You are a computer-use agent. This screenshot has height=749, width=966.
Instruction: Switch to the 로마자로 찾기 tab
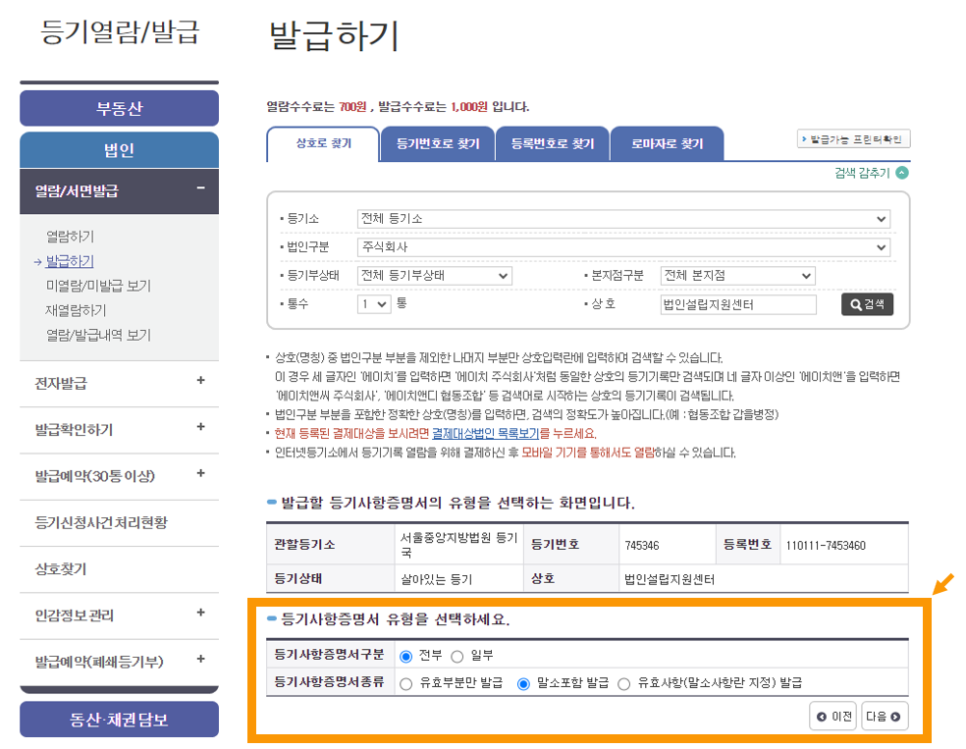point(667,144)
